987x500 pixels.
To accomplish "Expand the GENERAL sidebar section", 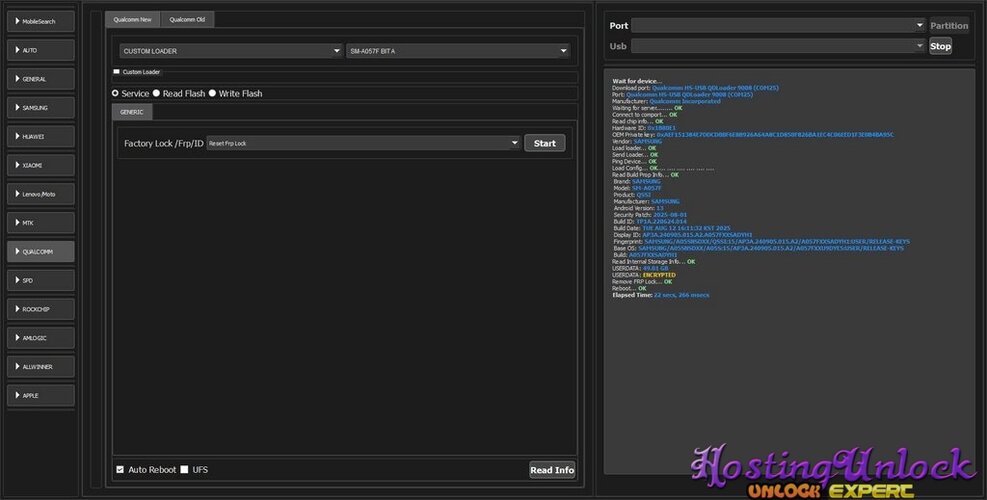I will pyautogui.click(x=40, y=79).
